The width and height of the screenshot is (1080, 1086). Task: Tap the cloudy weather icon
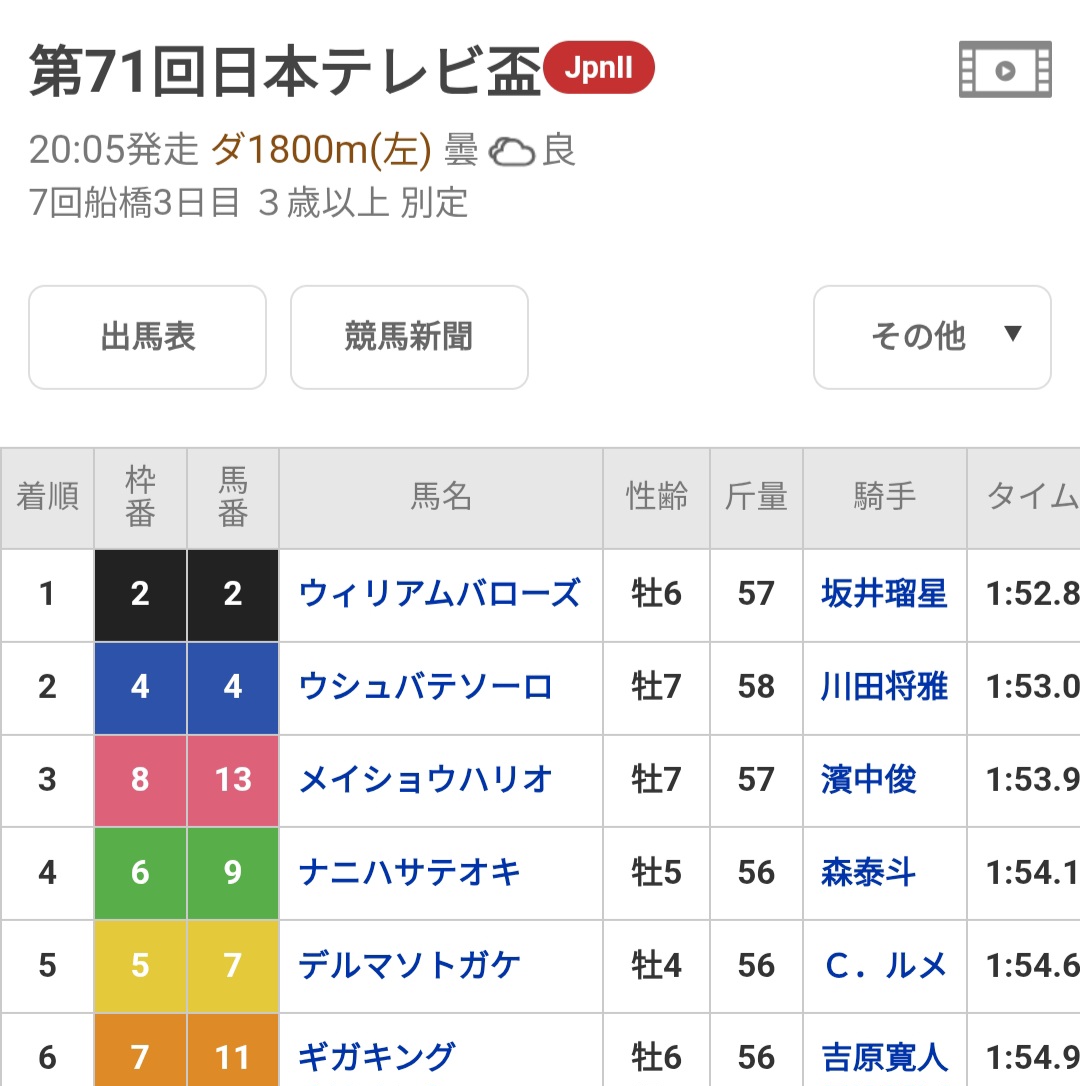tap(512, 152)
